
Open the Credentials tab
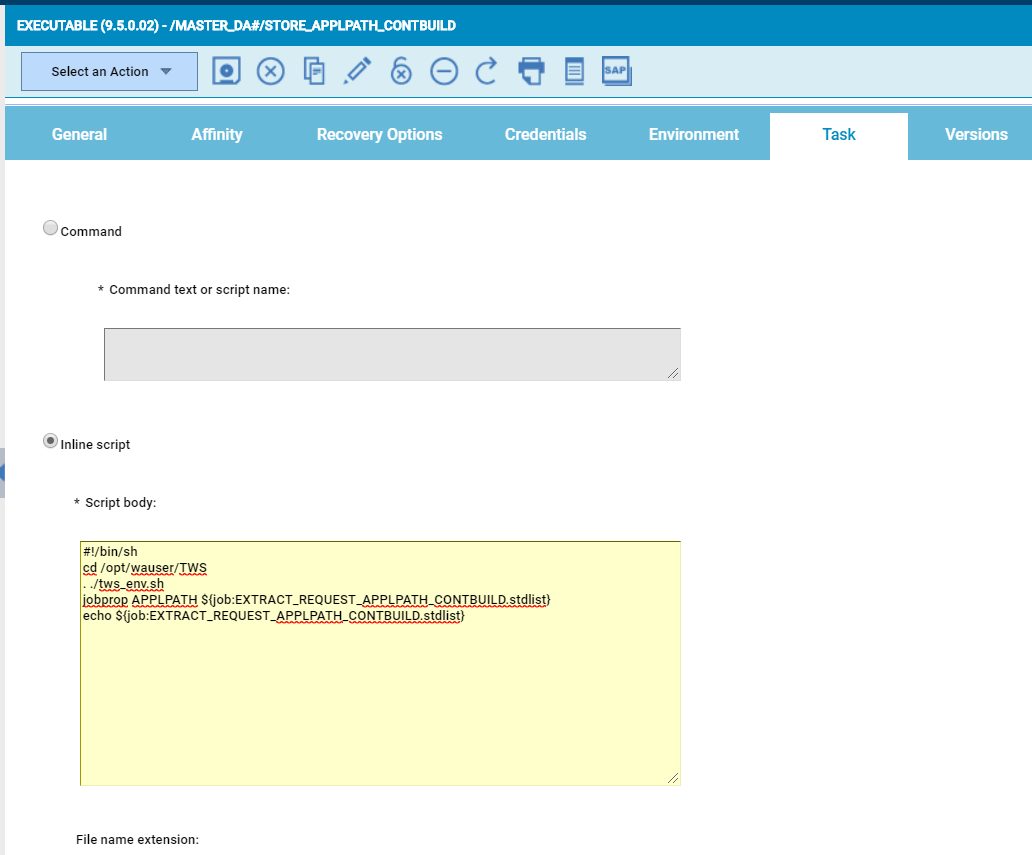[x=545, y=135]
